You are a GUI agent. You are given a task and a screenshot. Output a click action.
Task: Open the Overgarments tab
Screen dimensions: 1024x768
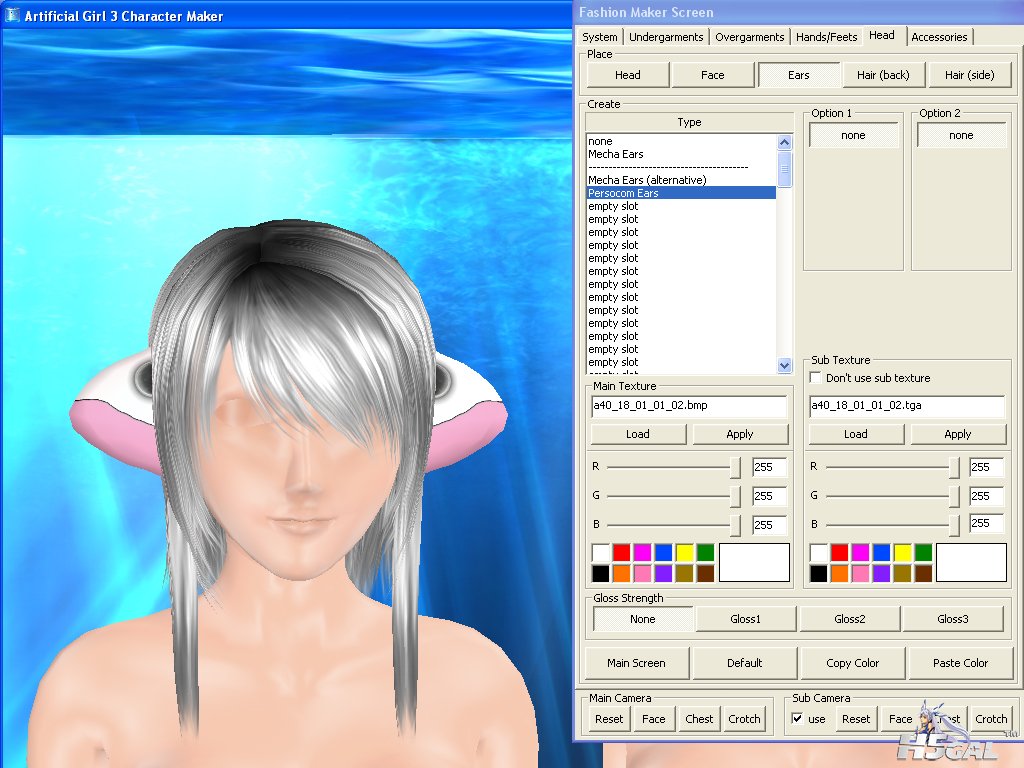tap(749, 37)
